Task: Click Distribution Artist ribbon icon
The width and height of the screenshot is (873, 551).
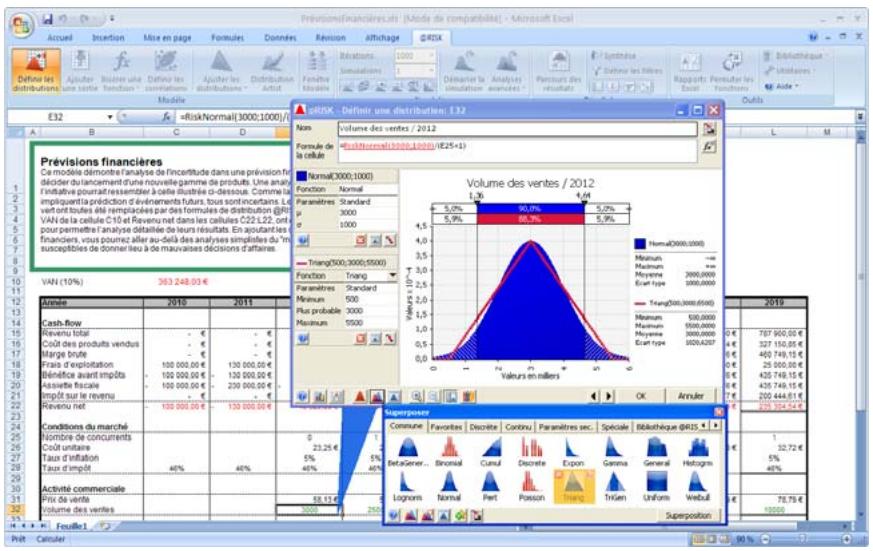Action: 272,62
